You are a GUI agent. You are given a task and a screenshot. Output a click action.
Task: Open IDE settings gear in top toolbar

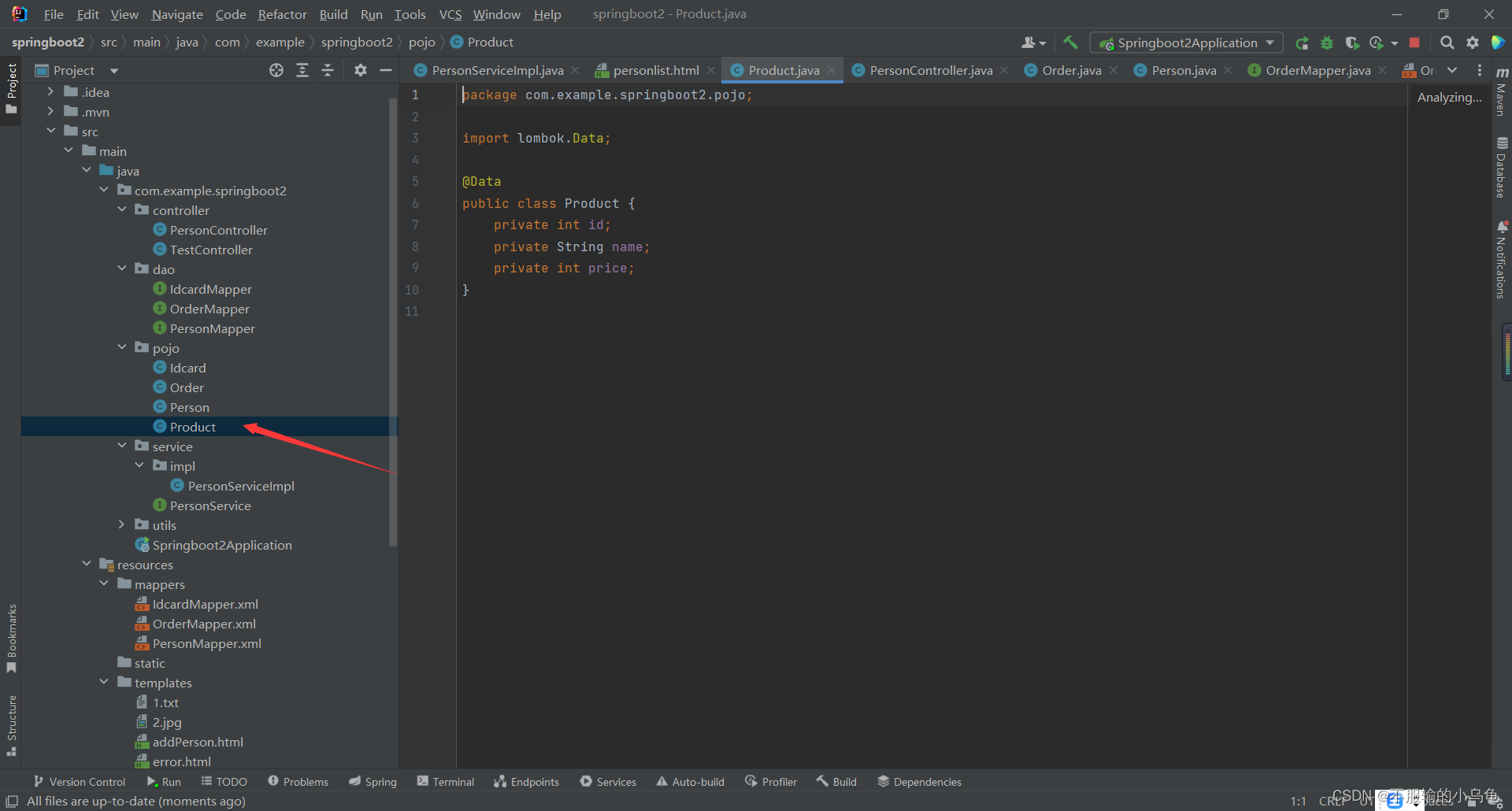1472,43
